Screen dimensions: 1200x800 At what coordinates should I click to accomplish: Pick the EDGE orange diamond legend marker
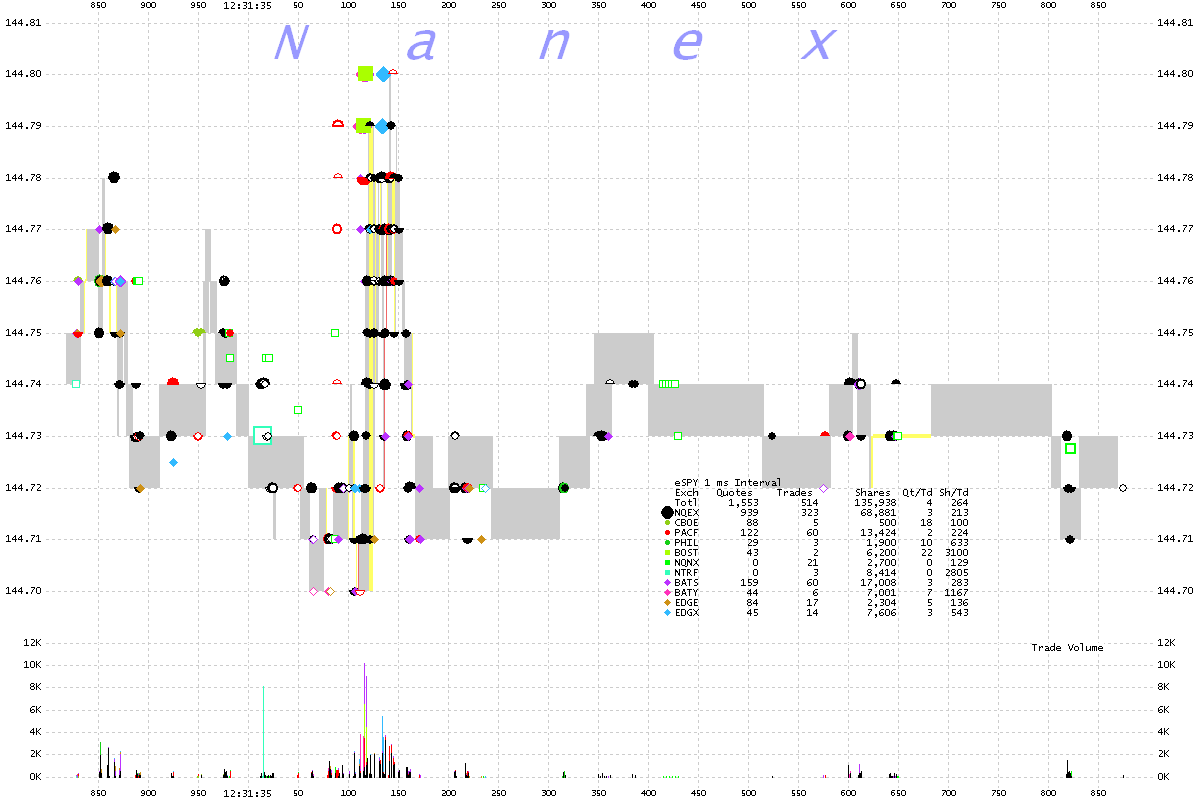click(666, 603)
